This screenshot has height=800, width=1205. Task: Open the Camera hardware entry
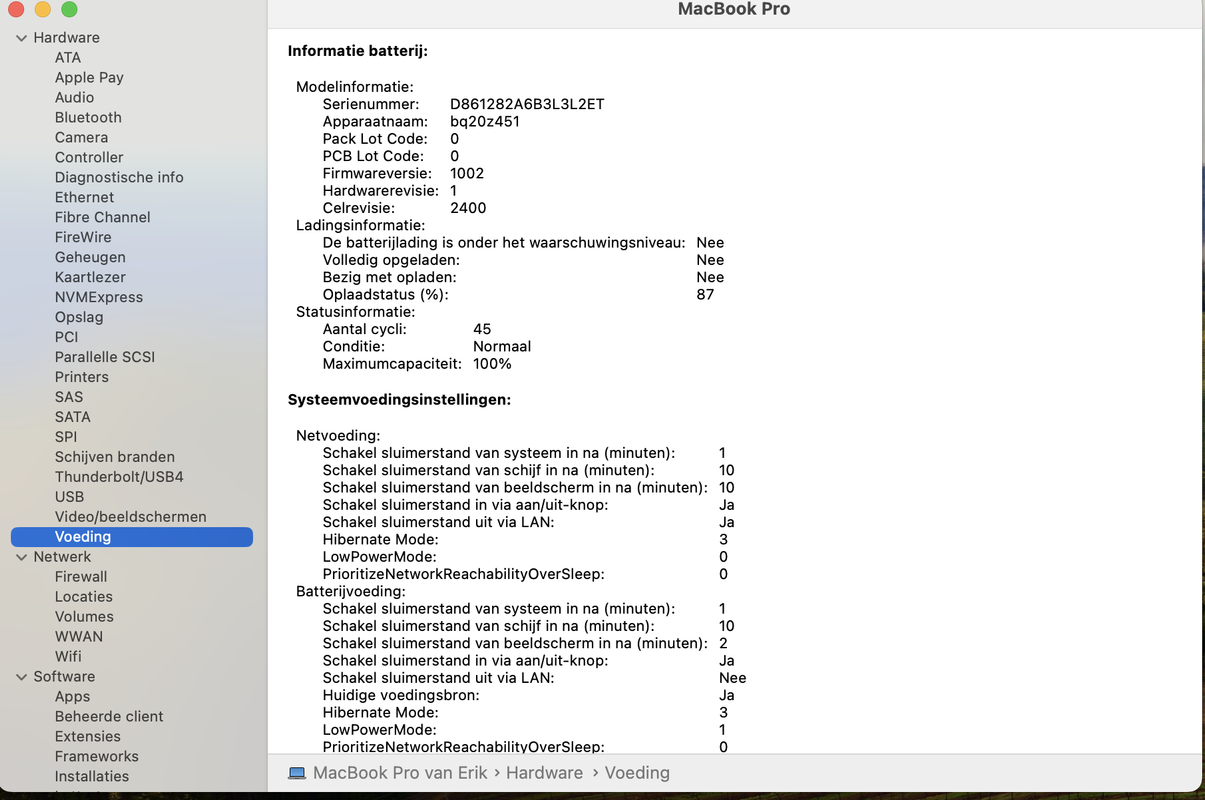[x=81, y=137]
